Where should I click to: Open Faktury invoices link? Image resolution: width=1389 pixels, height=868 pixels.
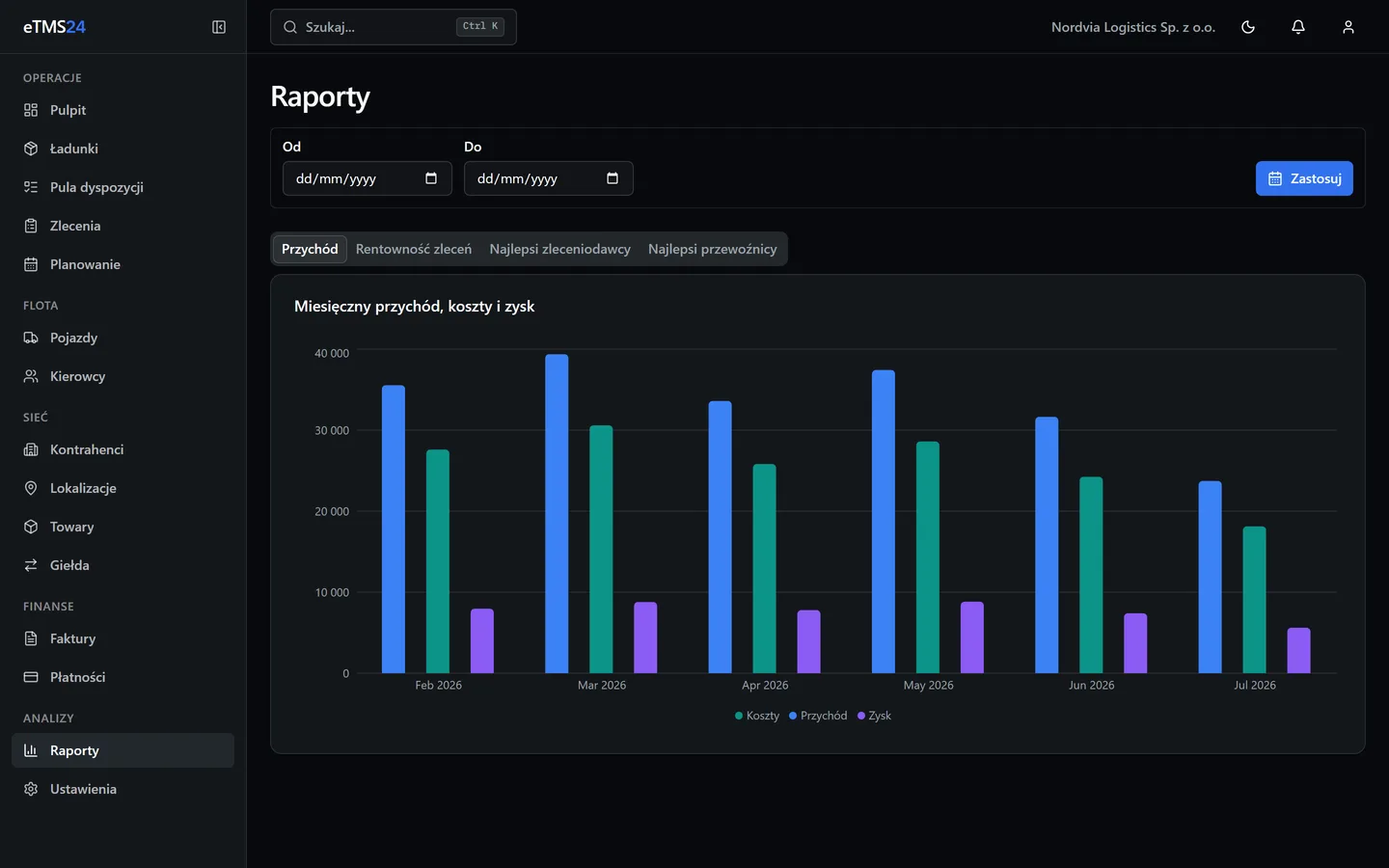(123, 638)
